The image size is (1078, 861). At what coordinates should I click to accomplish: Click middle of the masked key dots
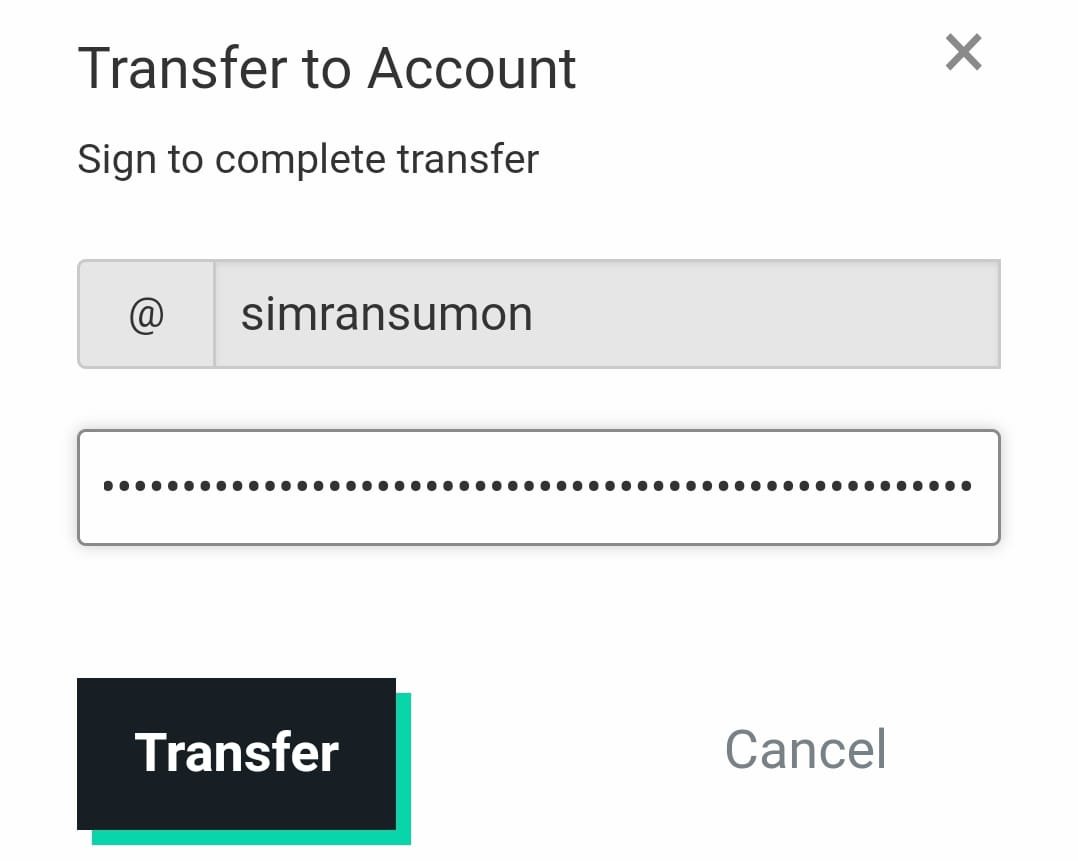(537, 486)
